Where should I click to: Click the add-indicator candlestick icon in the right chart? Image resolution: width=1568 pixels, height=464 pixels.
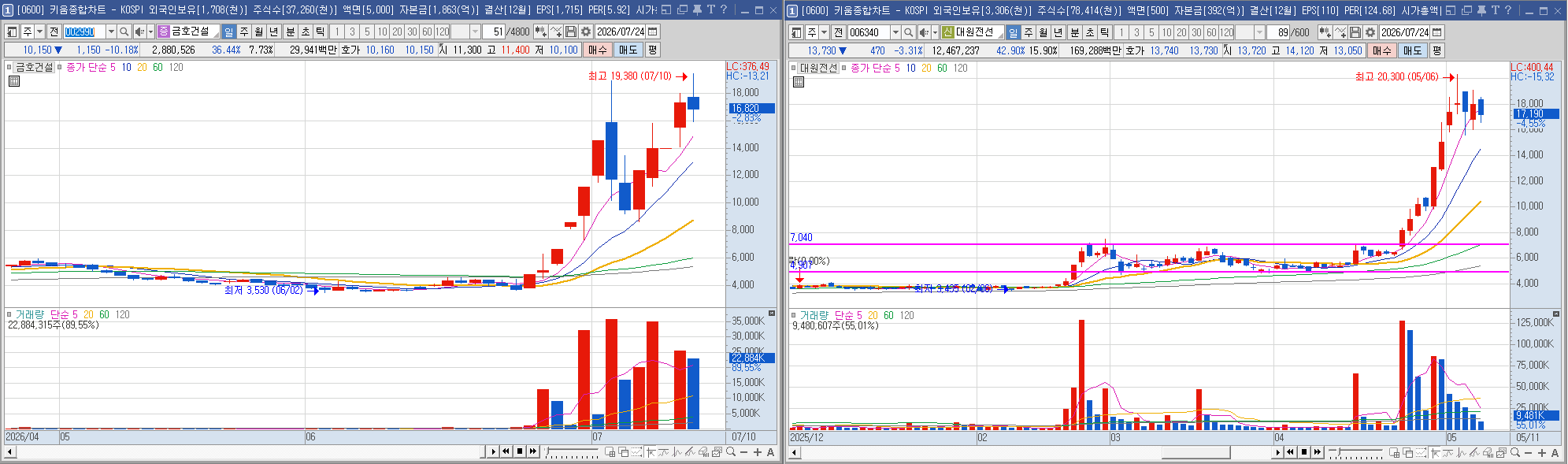(1325, 32)
